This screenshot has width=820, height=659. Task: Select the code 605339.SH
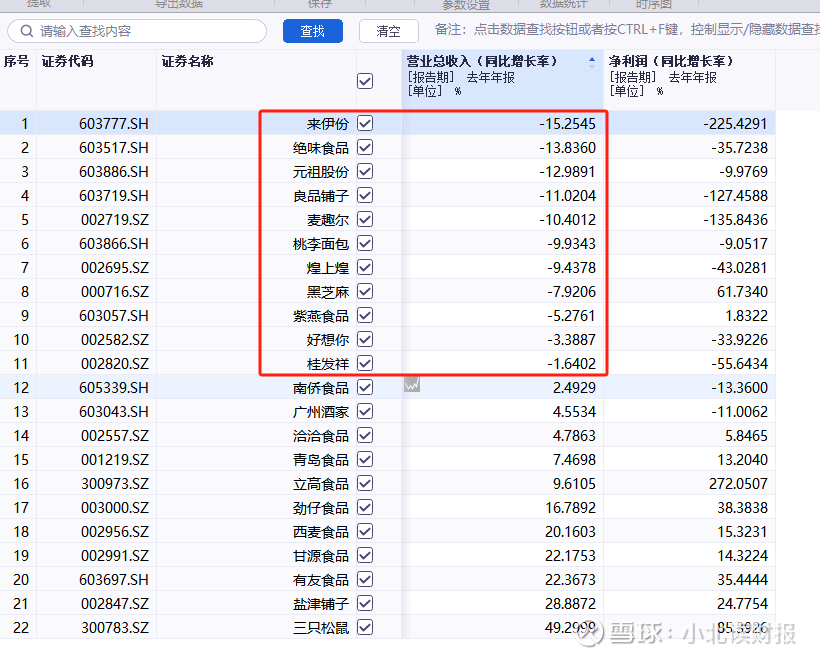113,388
